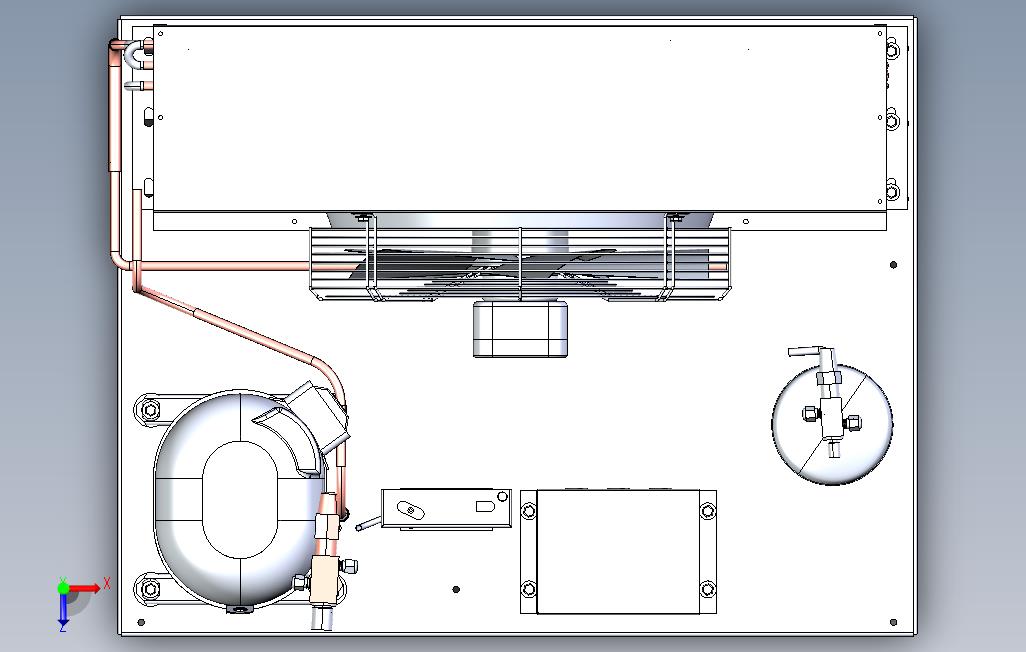Screen dimensions: 1026x652
Task: Click electrical box upper-left mounting bolt
Action: (529, 511)
